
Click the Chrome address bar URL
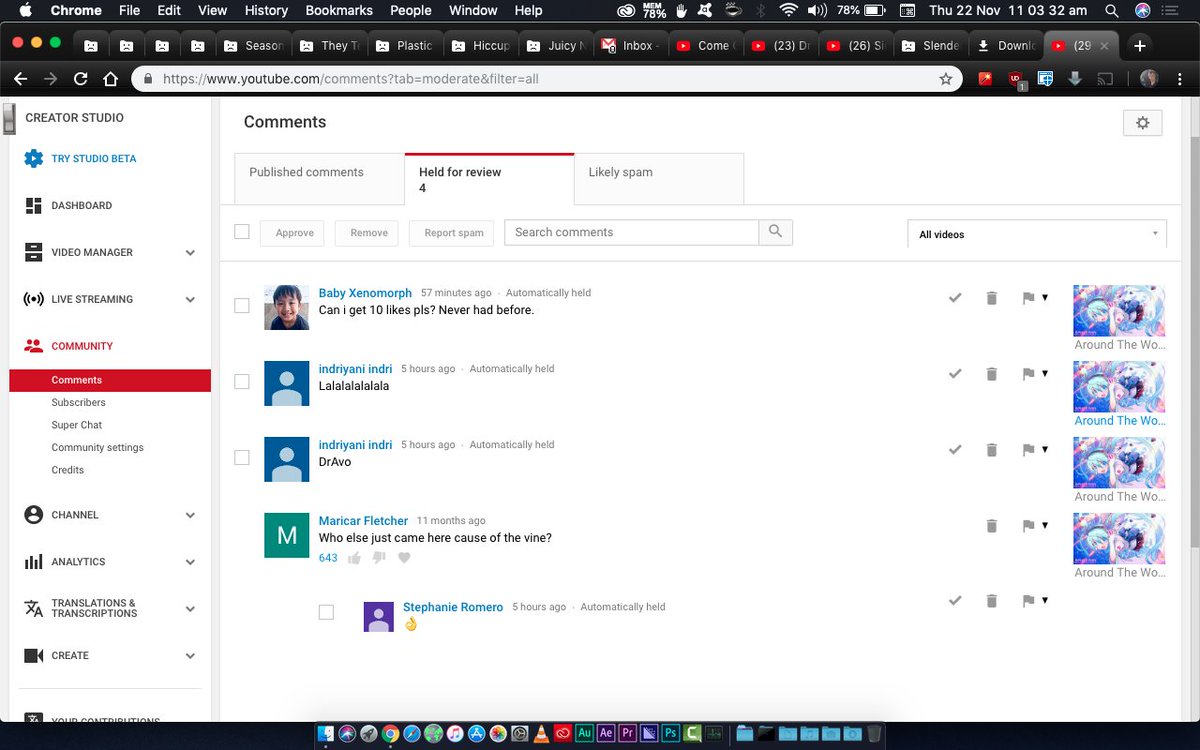[x=351, y=78]
